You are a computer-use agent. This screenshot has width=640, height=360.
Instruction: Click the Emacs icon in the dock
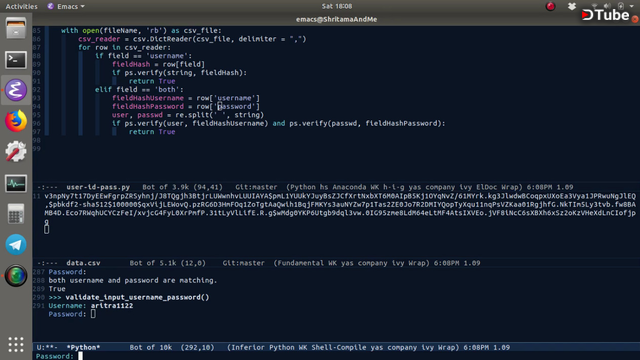click(16, 90)
